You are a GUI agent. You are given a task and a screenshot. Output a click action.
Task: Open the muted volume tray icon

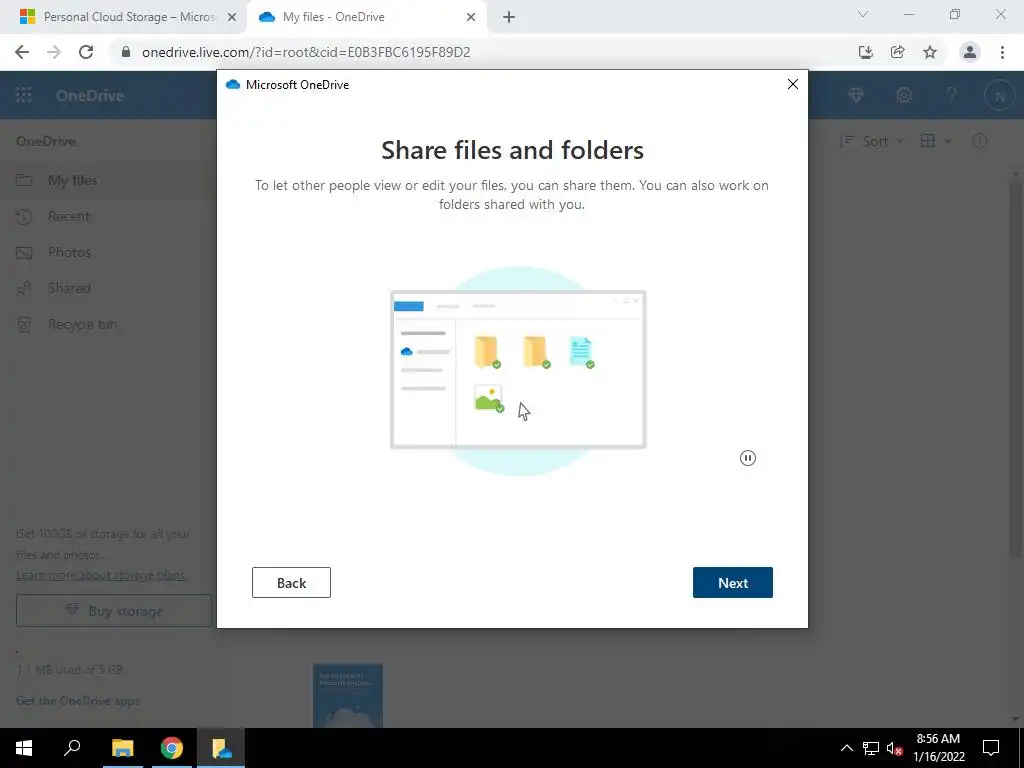894,748
